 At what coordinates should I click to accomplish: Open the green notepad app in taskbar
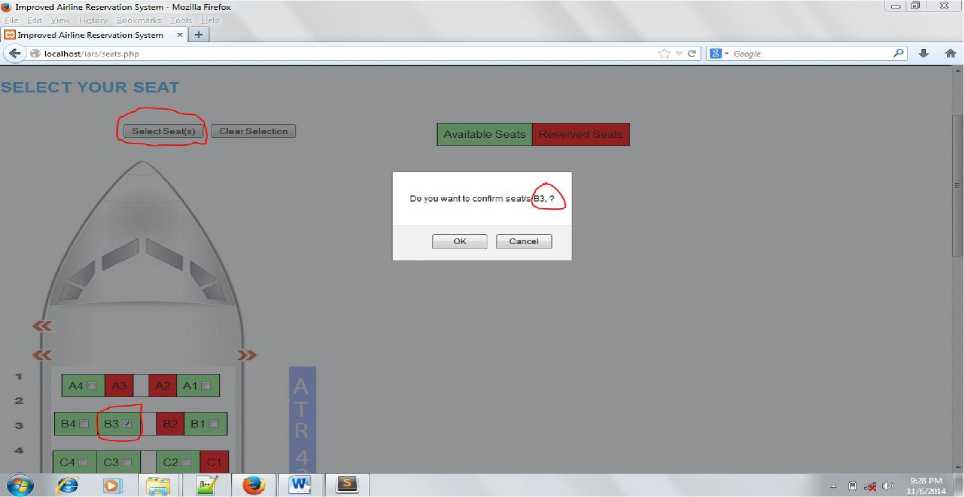coord(207,485)
